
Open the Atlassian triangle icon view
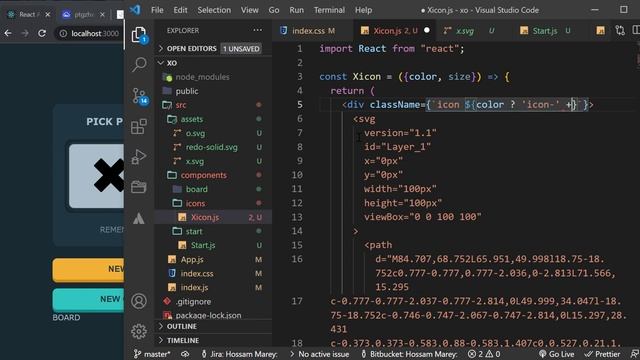tap(139, 218)
